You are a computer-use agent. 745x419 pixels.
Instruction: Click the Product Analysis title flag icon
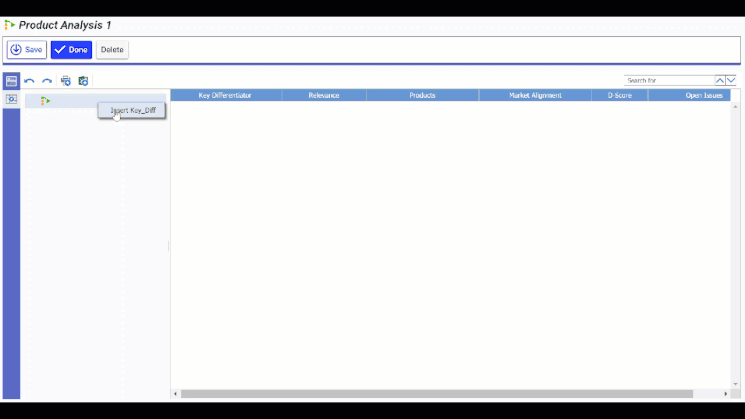10,24
